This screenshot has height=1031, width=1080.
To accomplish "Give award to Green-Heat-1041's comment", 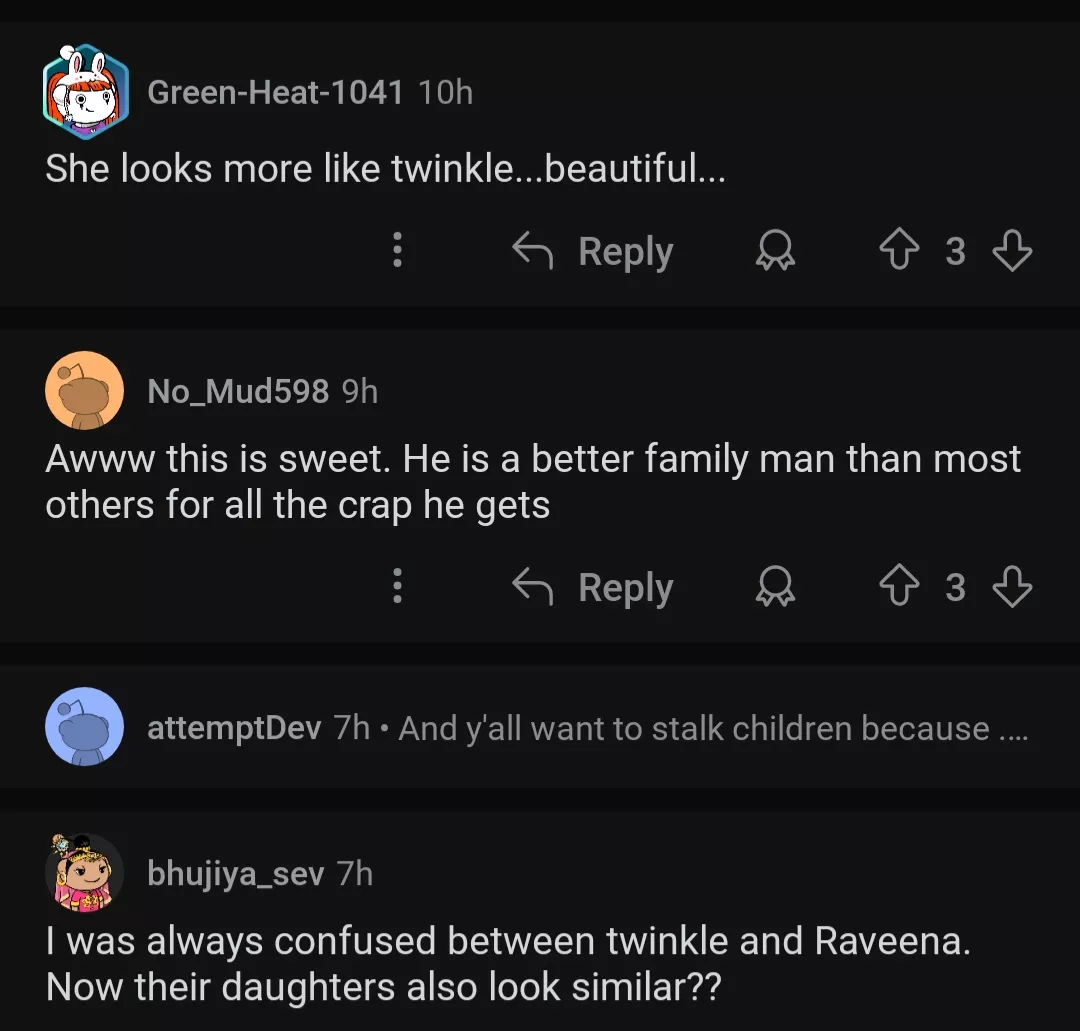I will pos(774,251).
